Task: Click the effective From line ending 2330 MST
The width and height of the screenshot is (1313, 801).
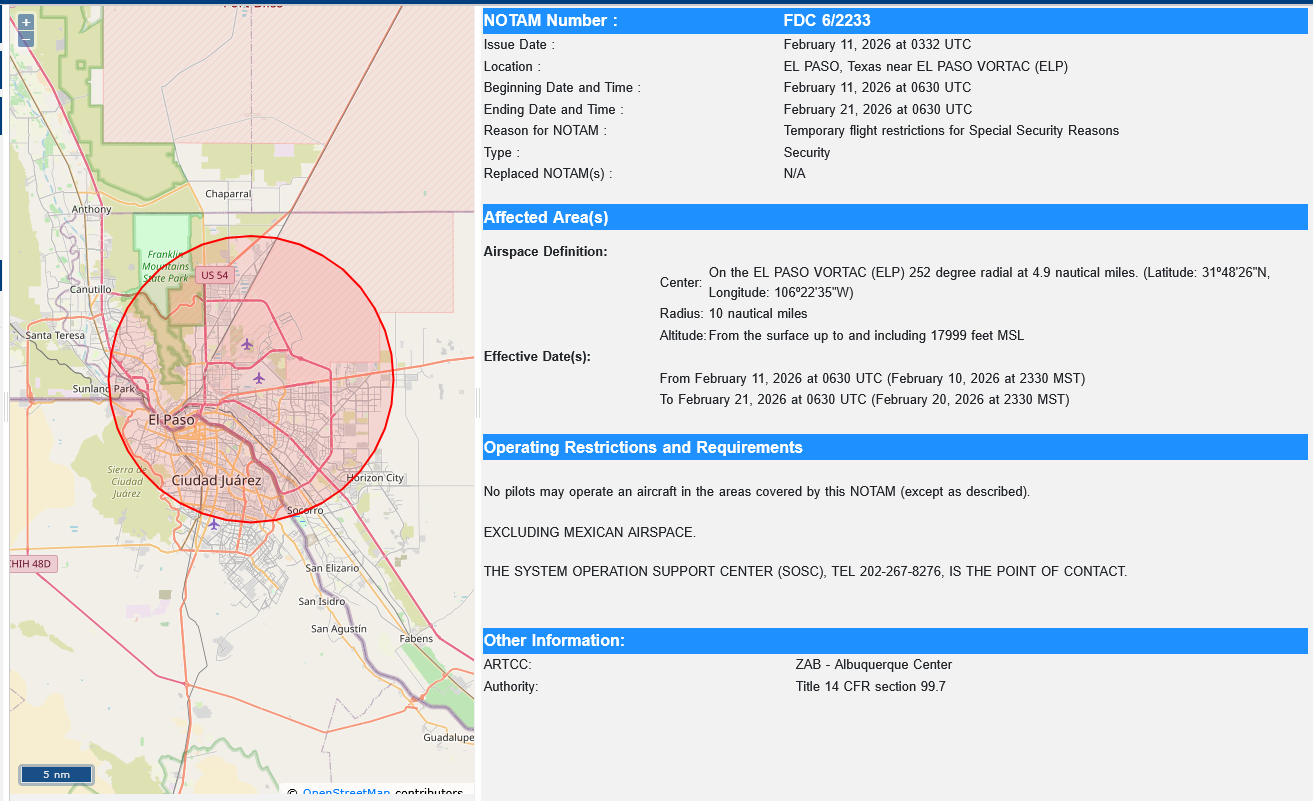Action: pyautogui.click(x=872, y=379)
